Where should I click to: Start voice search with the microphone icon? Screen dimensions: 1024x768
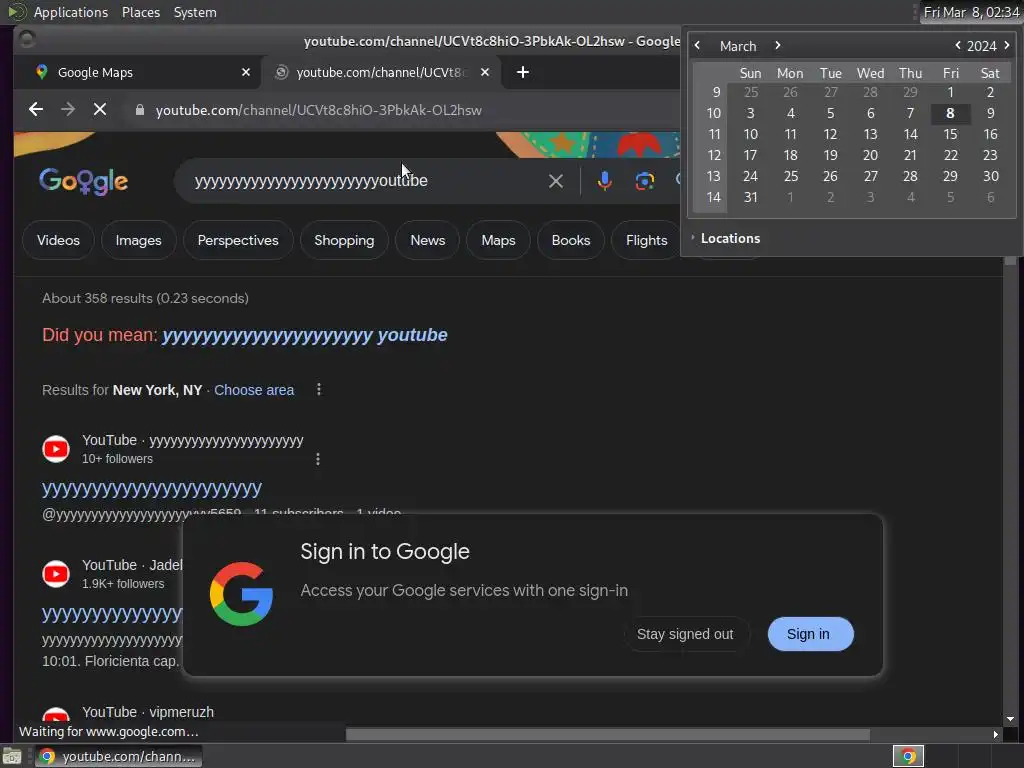(x=605, y=181)
